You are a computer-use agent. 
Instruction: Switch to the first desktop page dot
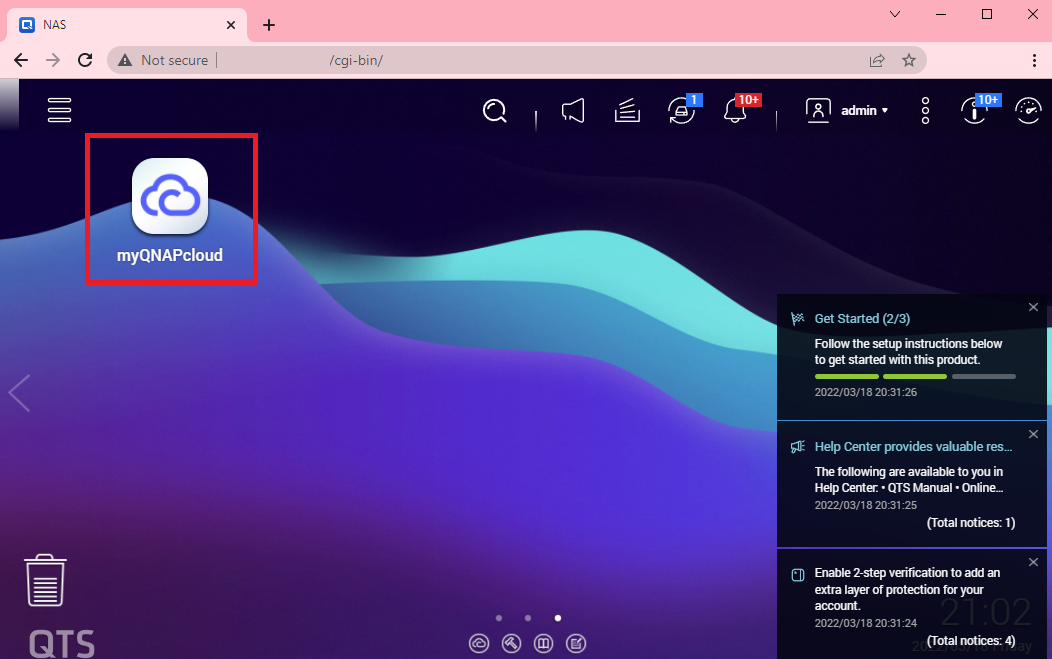pyautogui.click(x=499, y=618)
